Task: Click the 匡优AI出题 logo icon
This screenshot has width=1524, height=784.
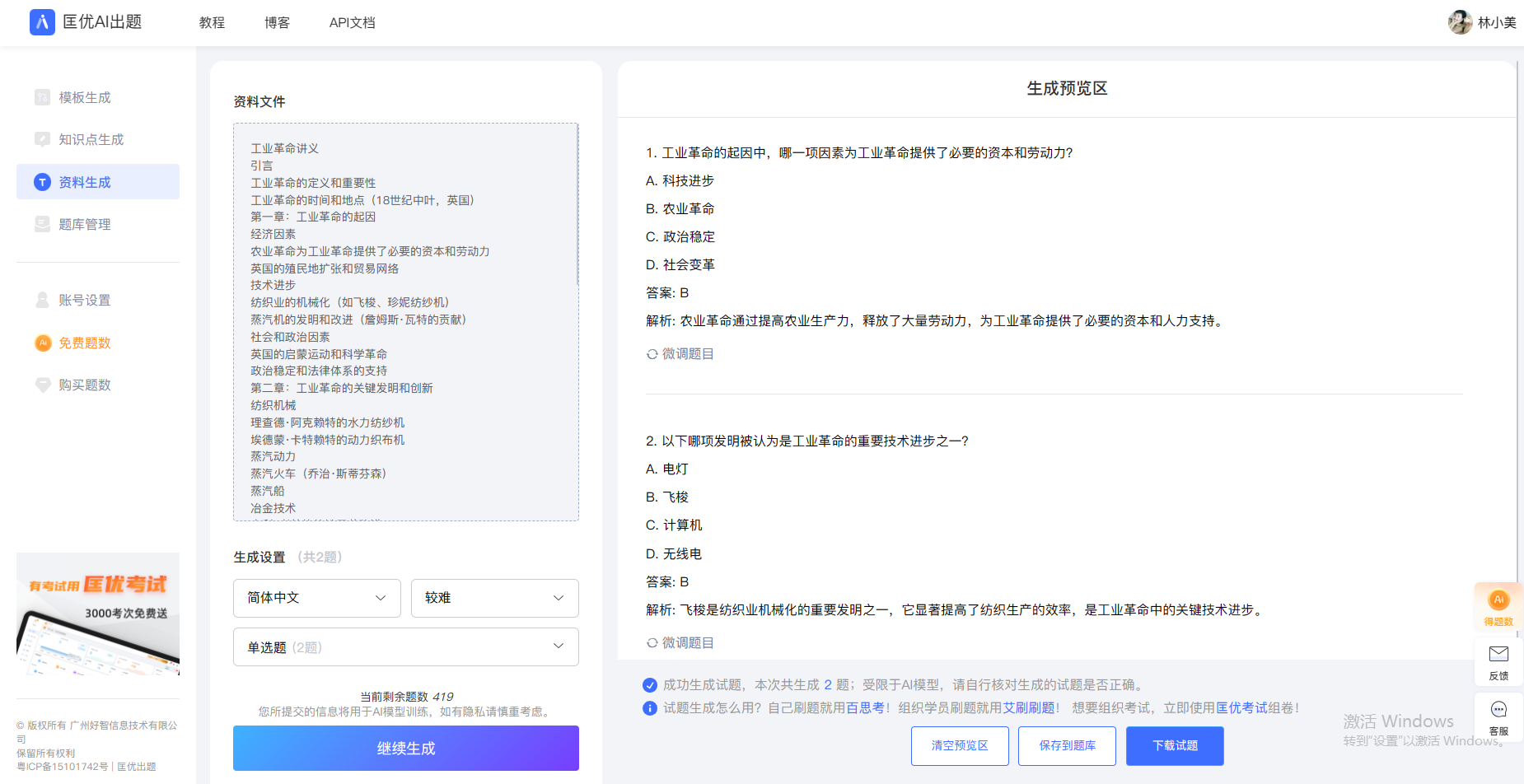Action: [42, 22]
